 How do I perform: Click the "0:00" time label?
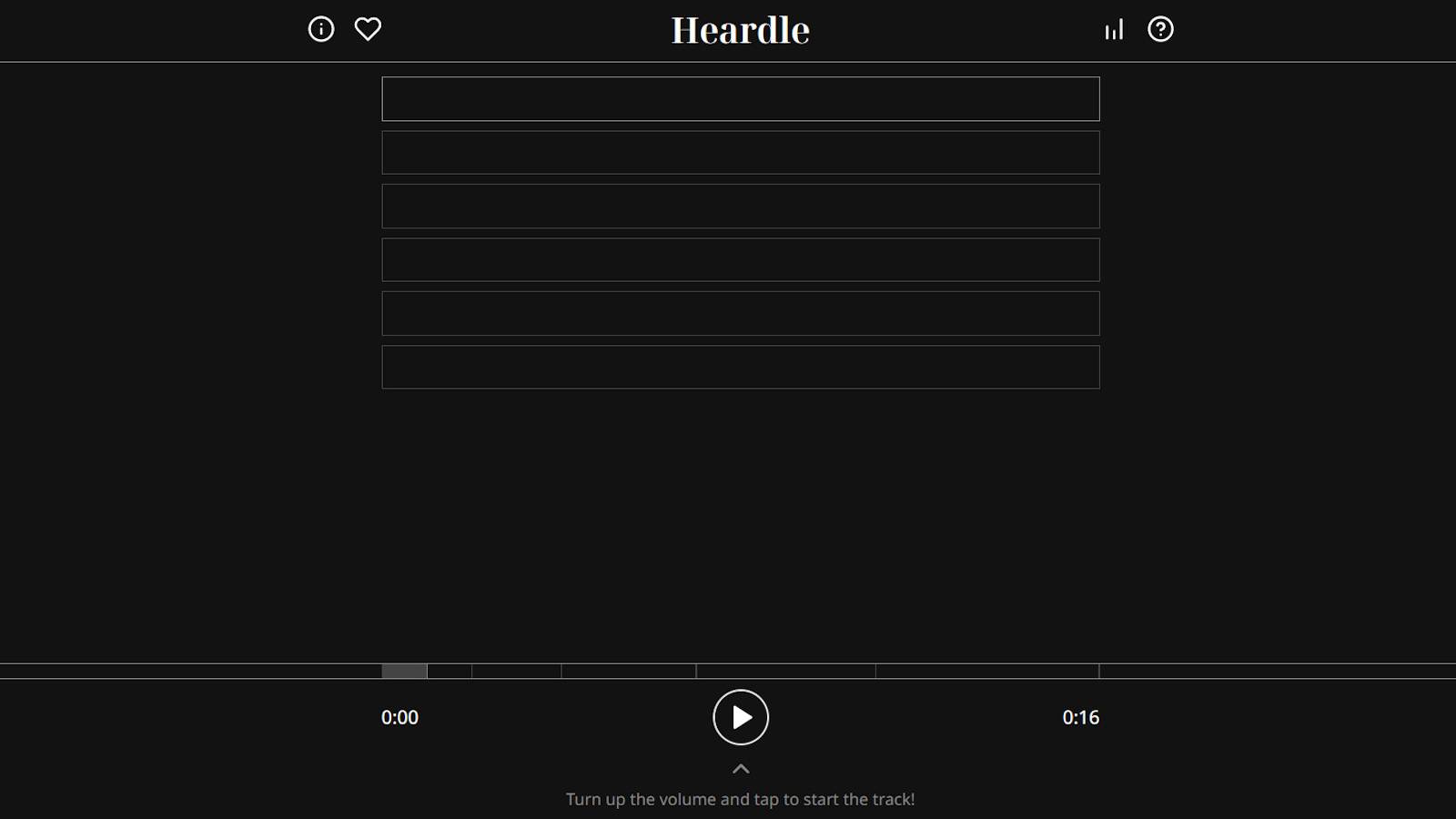(x=400, y=717)
